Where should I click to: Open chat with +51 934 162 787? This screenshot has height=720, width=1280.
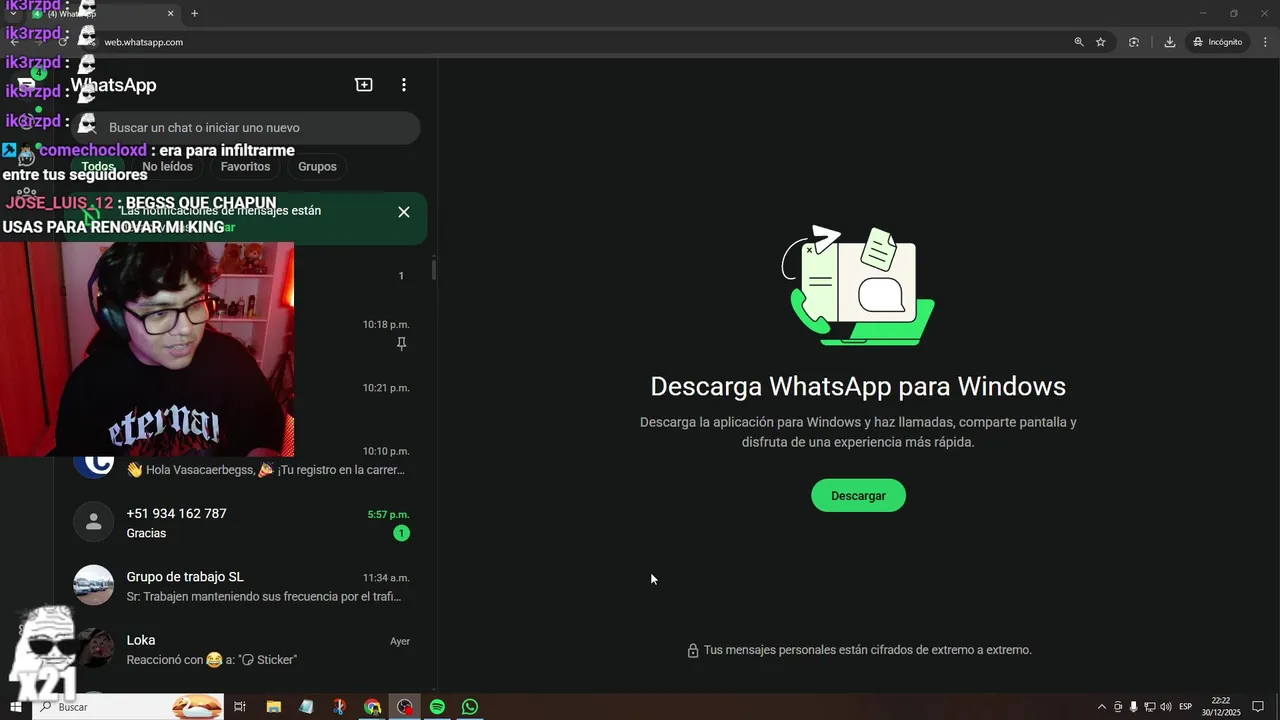click(245, 523)
